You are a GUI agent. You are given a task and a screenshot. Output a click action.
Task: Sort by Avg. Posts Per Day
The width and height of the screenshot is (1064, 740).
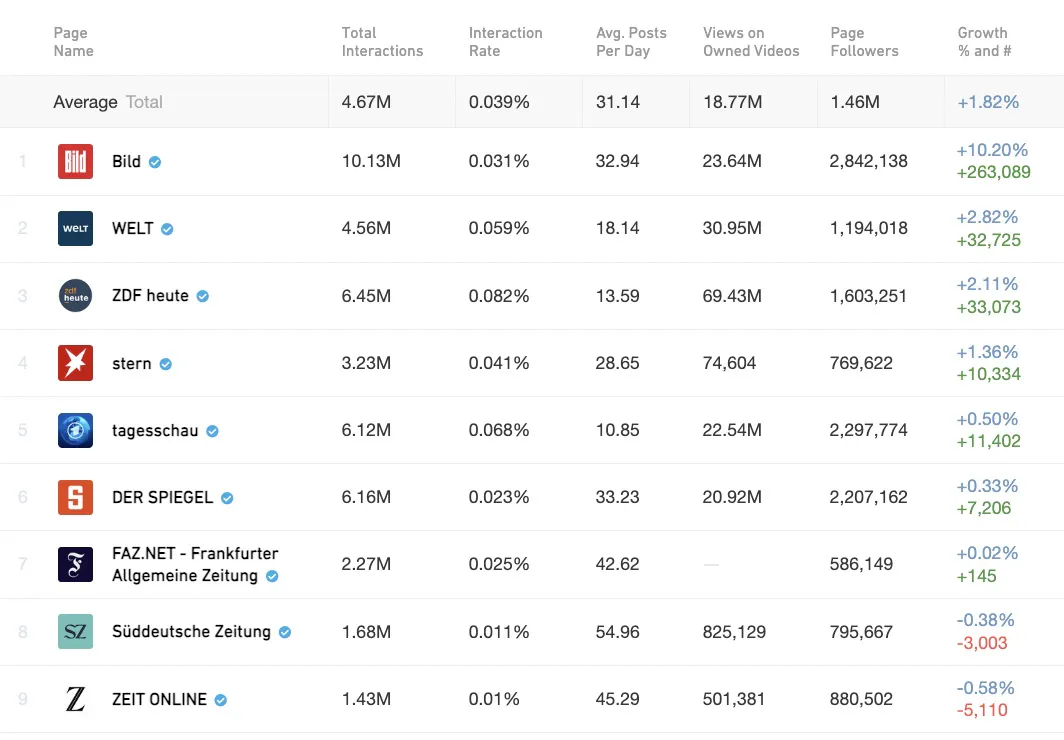pos(631,42)
